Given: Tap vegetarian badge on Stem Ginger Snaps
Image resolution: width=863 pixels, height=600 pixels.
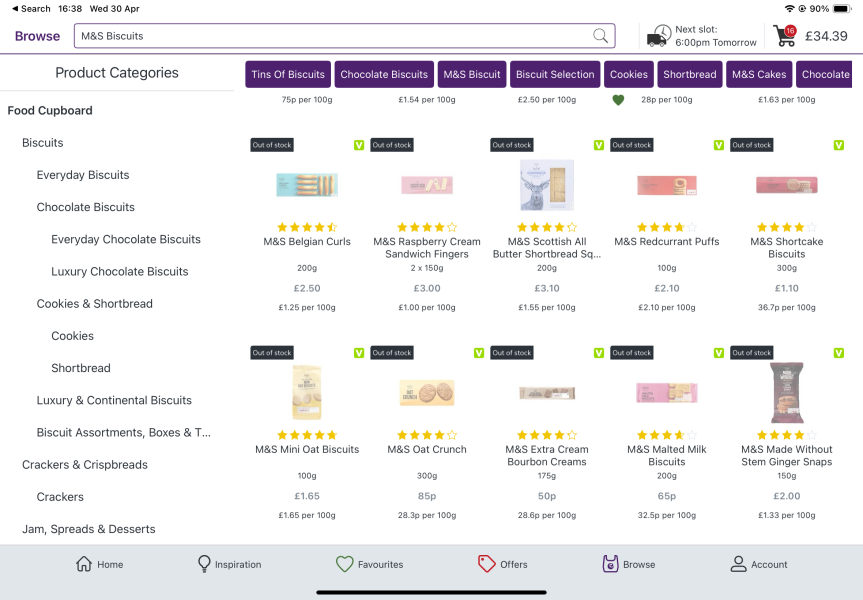Looking at the screenshot, I should tap(838, 353).
